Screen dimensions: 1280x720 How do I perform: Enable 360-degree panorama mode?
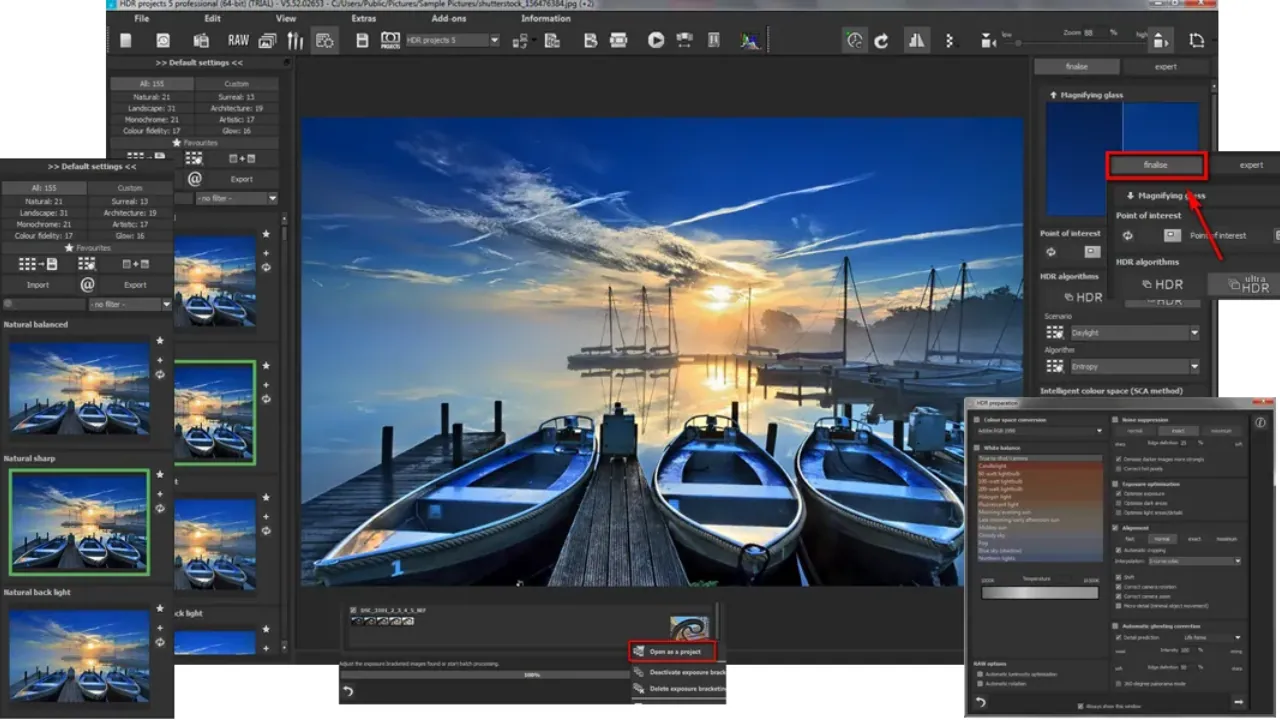(1119, 683)
